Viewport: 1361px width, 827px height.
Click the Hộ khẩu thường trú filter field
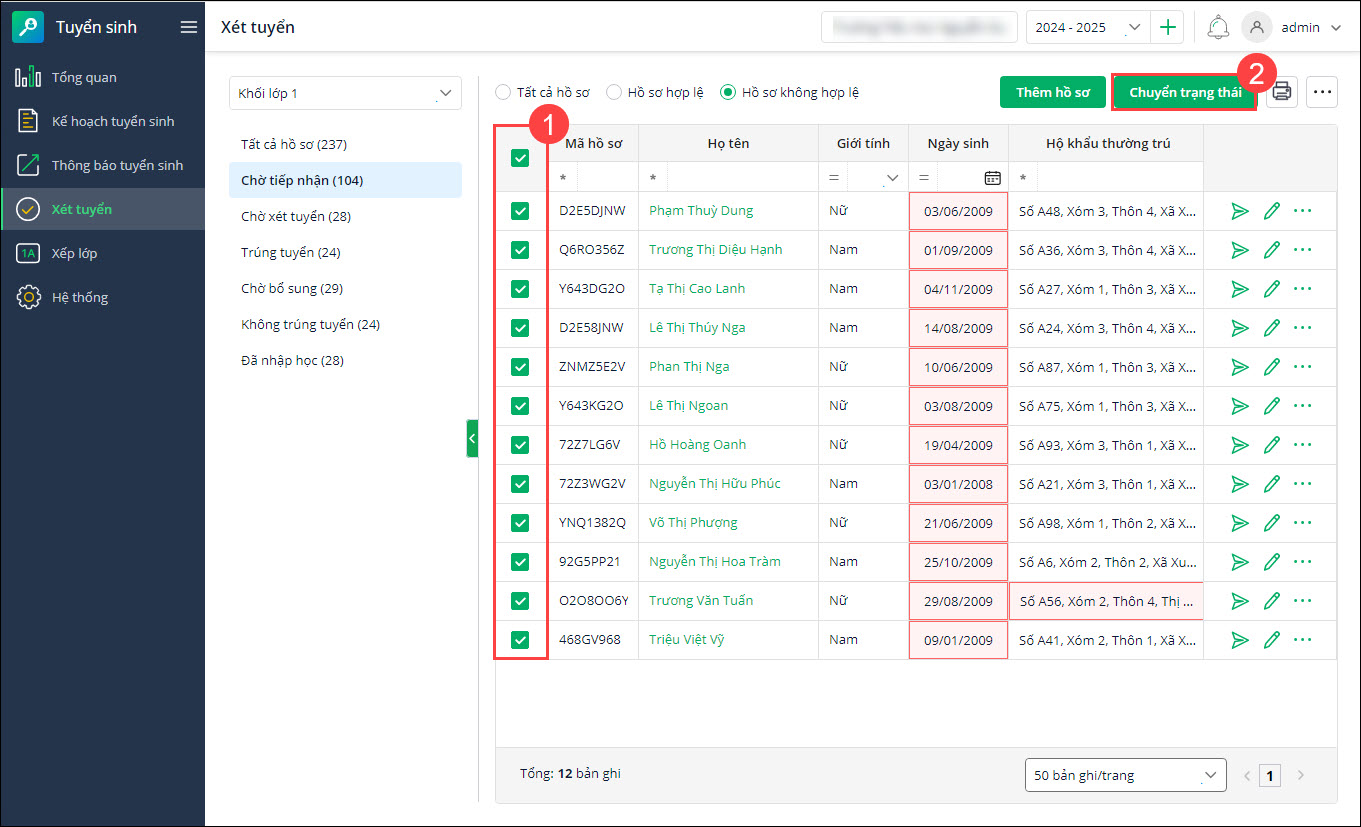pyautogui.click(x=1120, y=178)
